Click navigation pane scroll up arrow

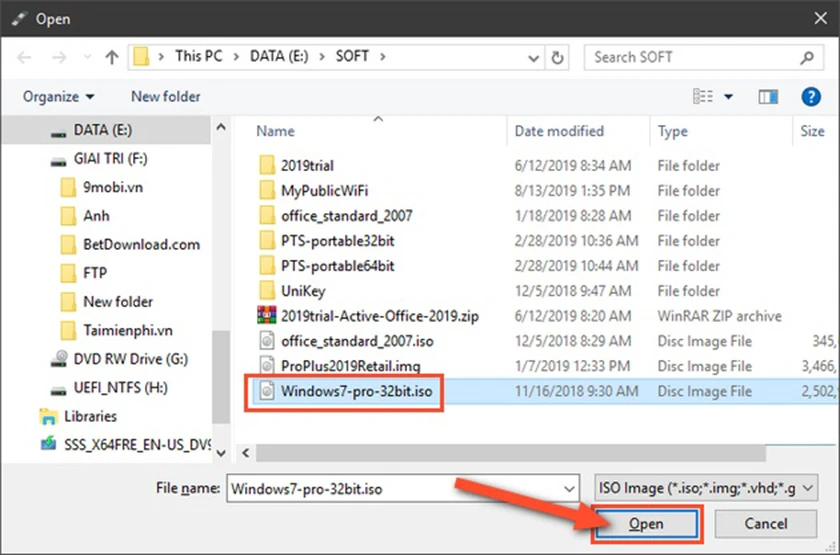coord(221,128)
